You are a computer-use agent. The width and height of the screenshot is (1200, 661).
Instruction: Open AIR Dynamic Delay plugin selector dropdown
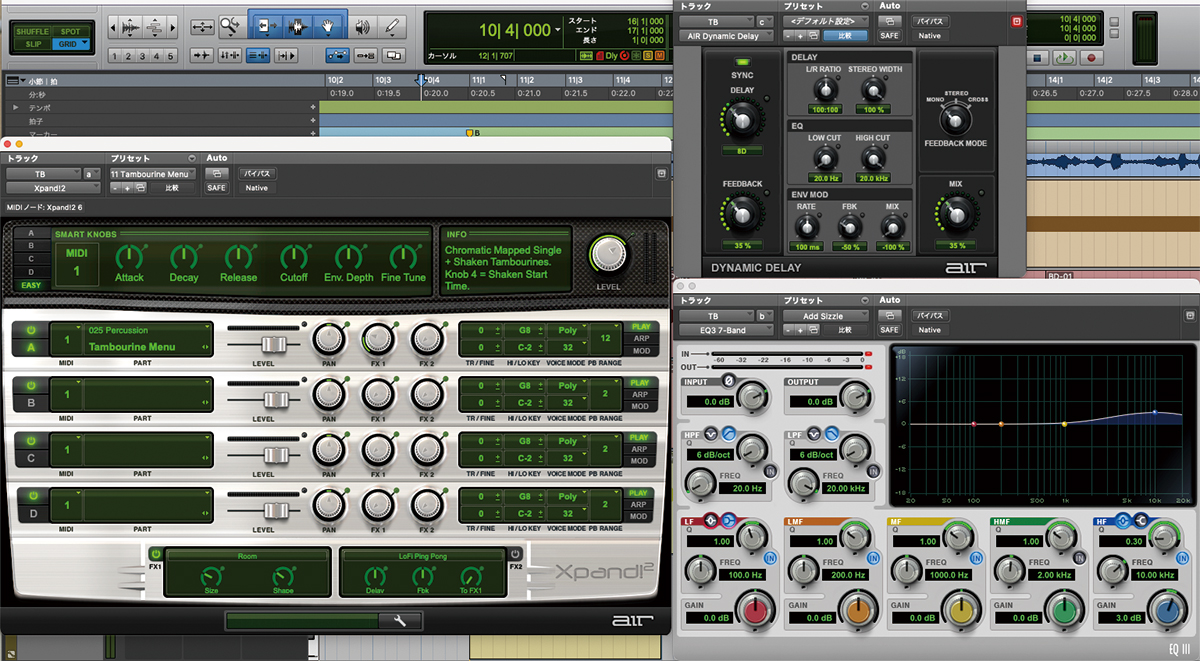coord(727,35)
